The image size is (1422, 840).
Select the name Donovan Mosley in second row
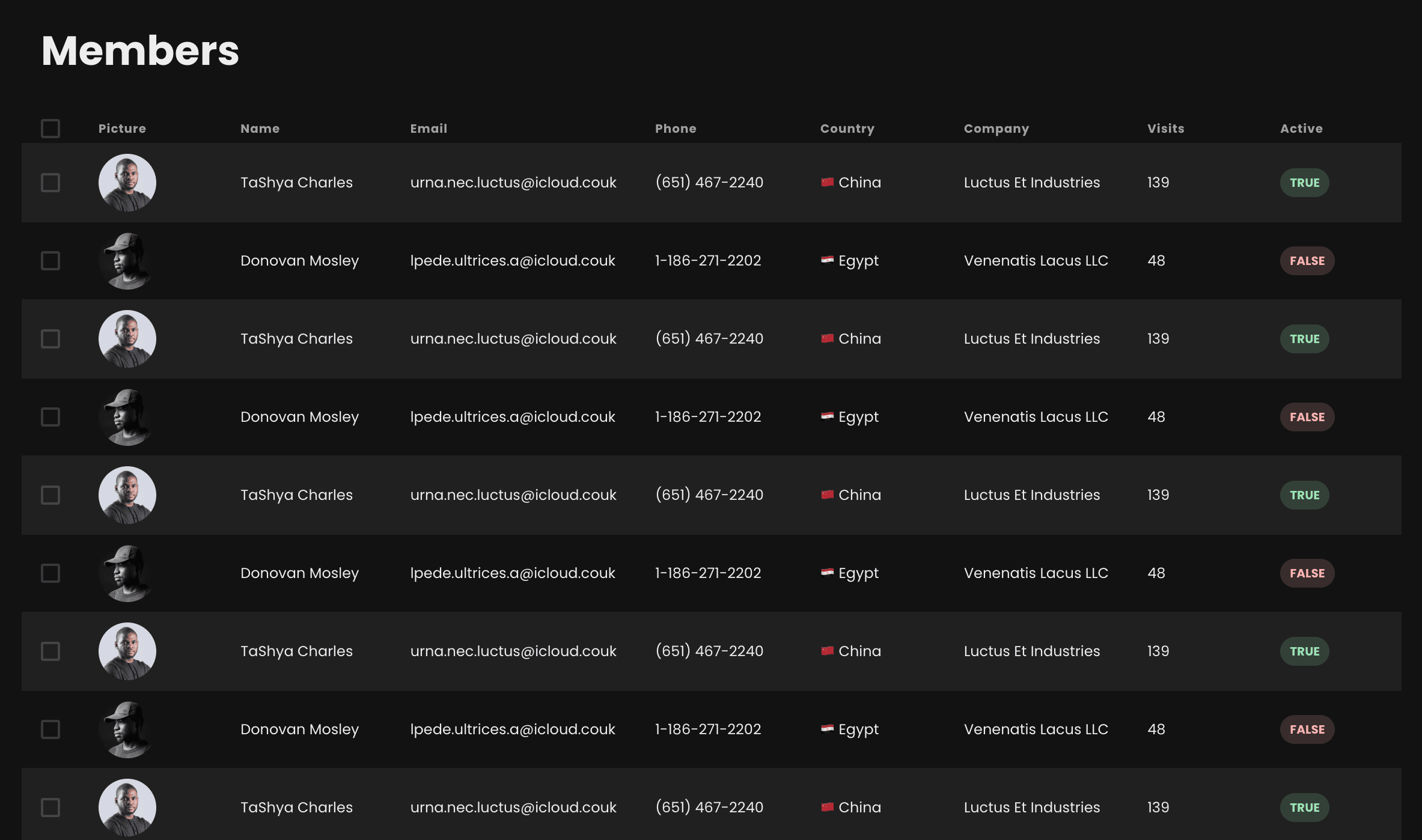[299, 261]
